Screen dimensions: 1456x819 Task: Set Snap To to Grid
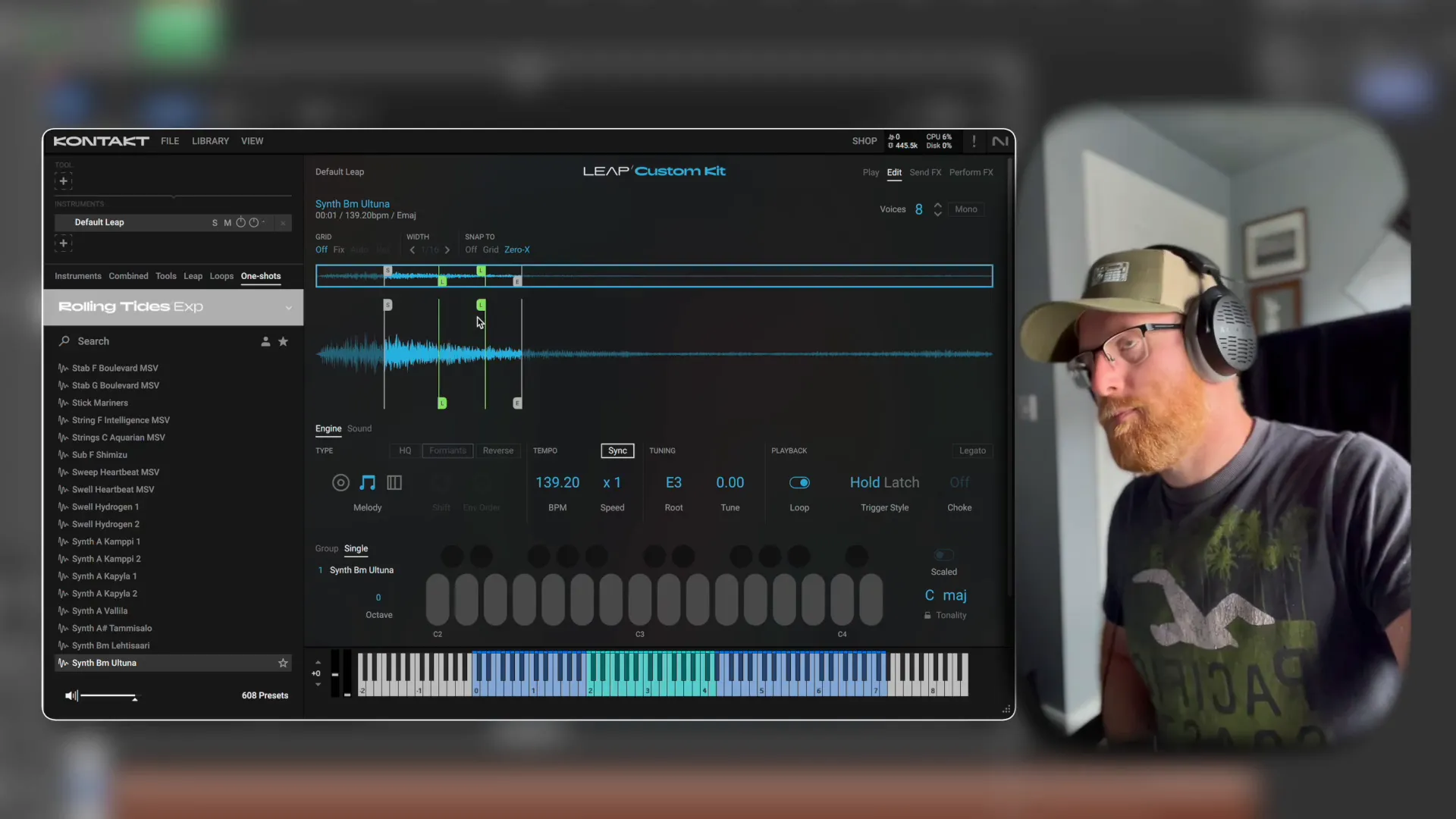[x=491, y=250]
